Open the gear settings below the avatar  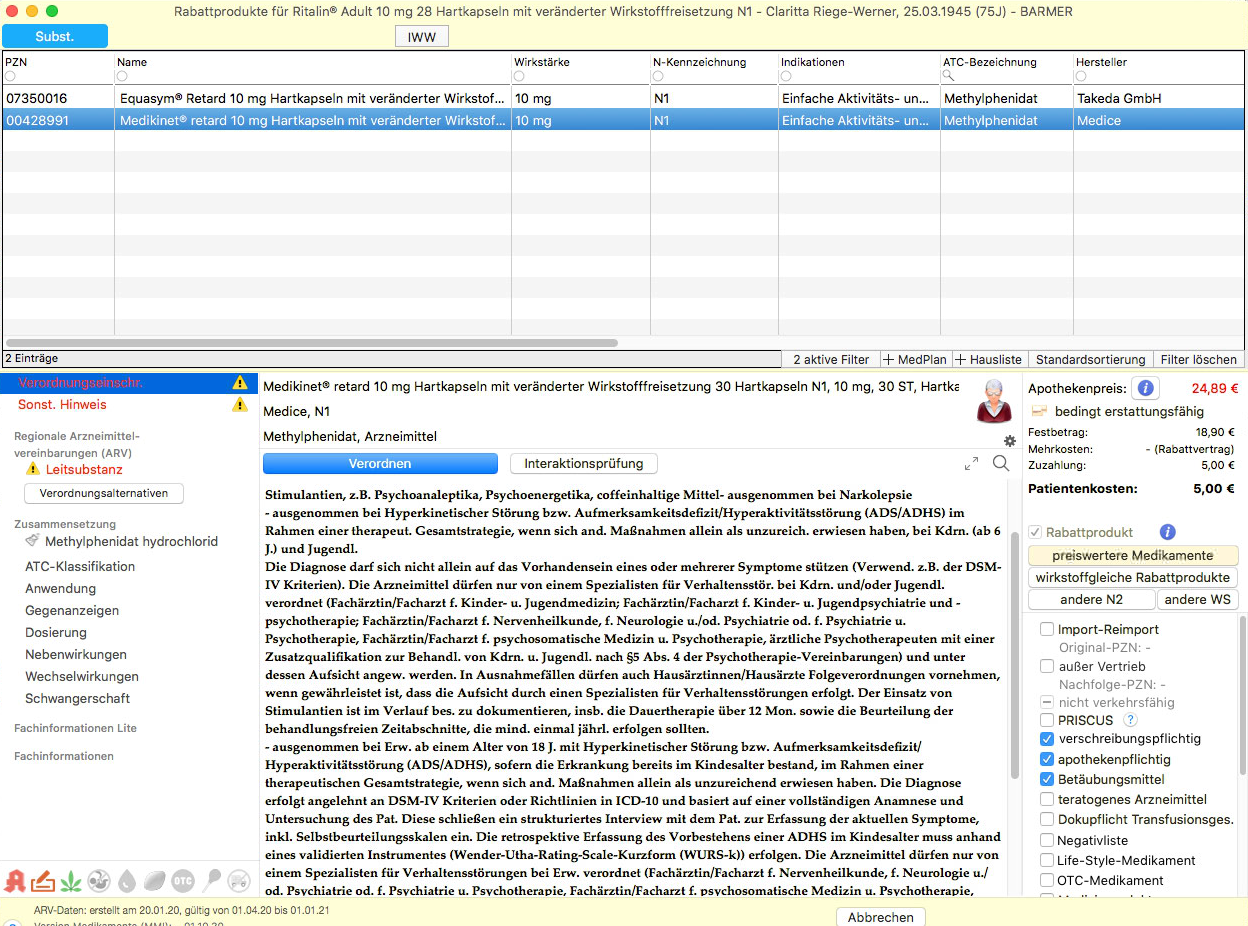(x=1009, y=441)
